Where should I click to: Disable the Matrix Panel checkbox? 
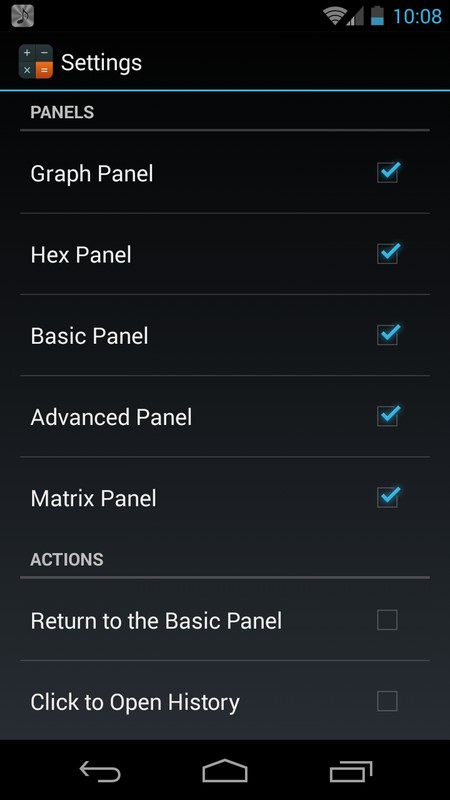coord(388,497)
